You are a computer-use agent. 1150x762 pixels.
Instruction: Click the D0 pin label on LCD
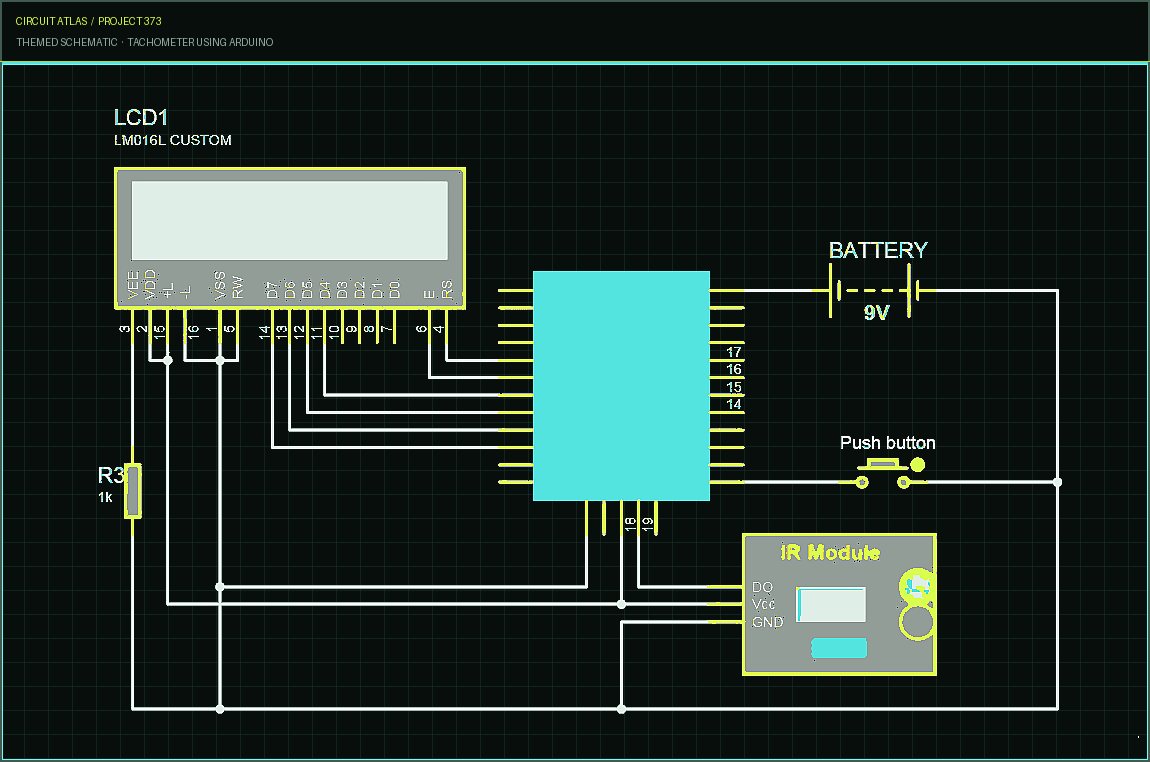click(x=395, y=290)
